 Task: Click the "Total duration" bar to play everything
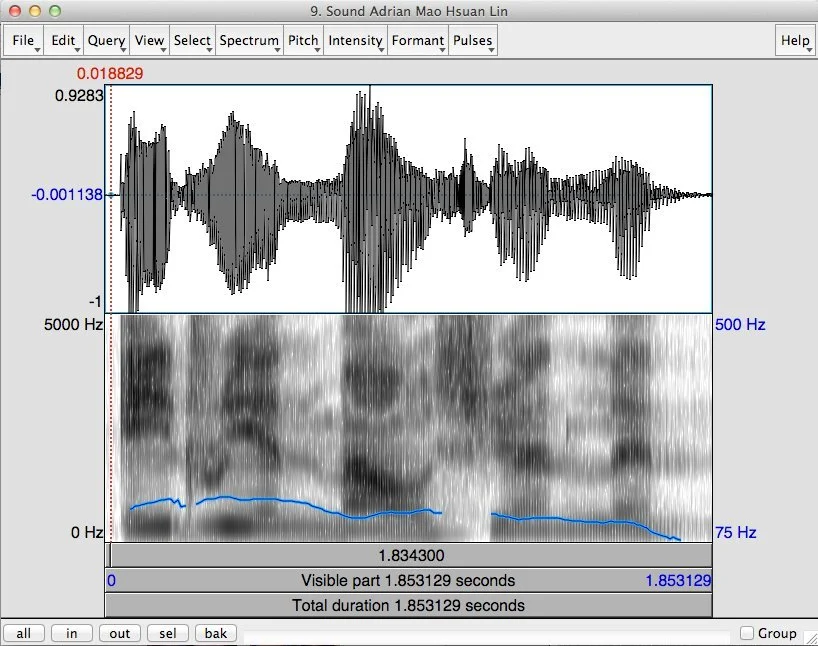click(x=410, y=605)
